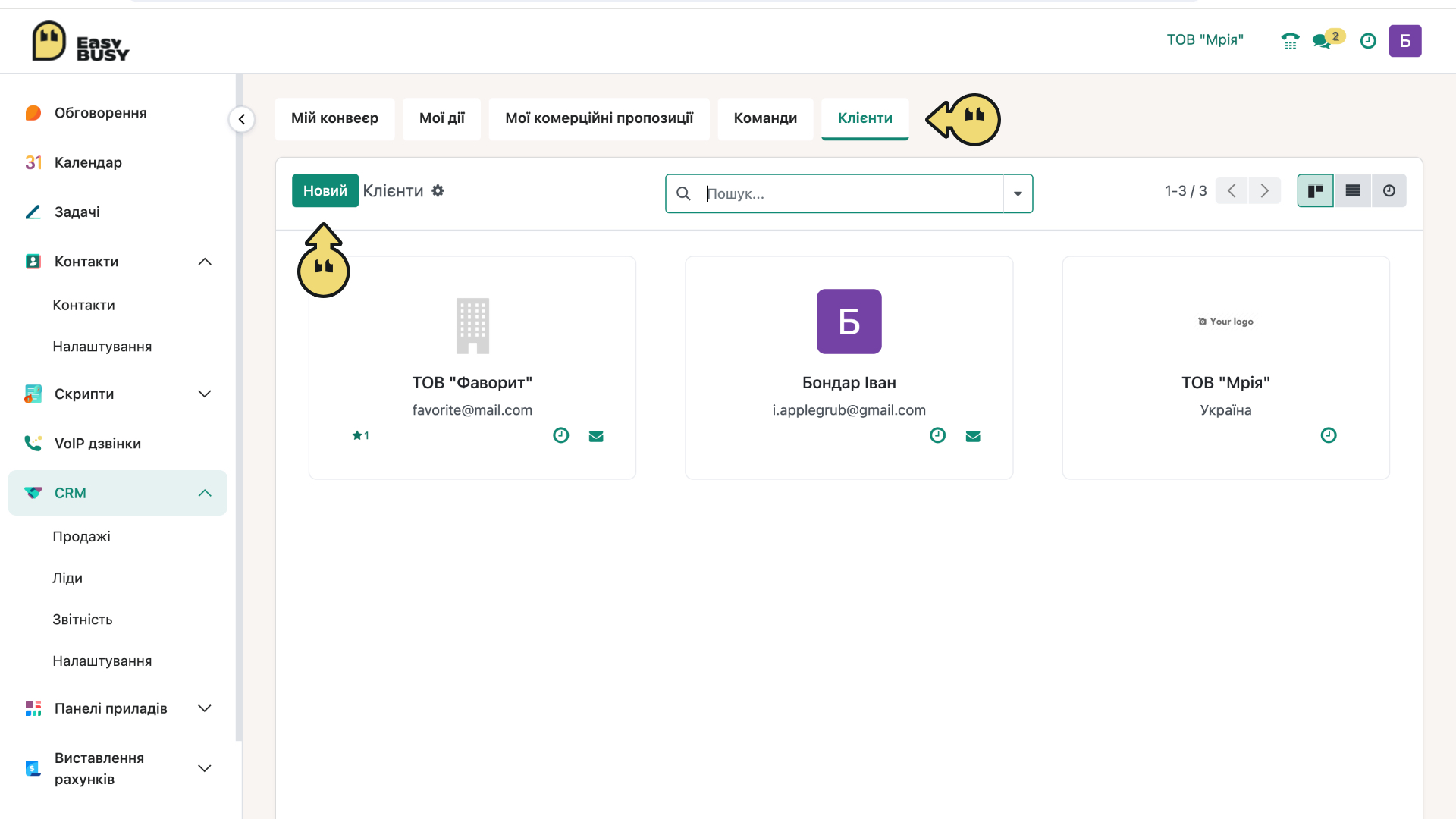1456x819 pixels.
Task: Click the Виставлення рахунків icon in sidebar
Action: [33, 768]
